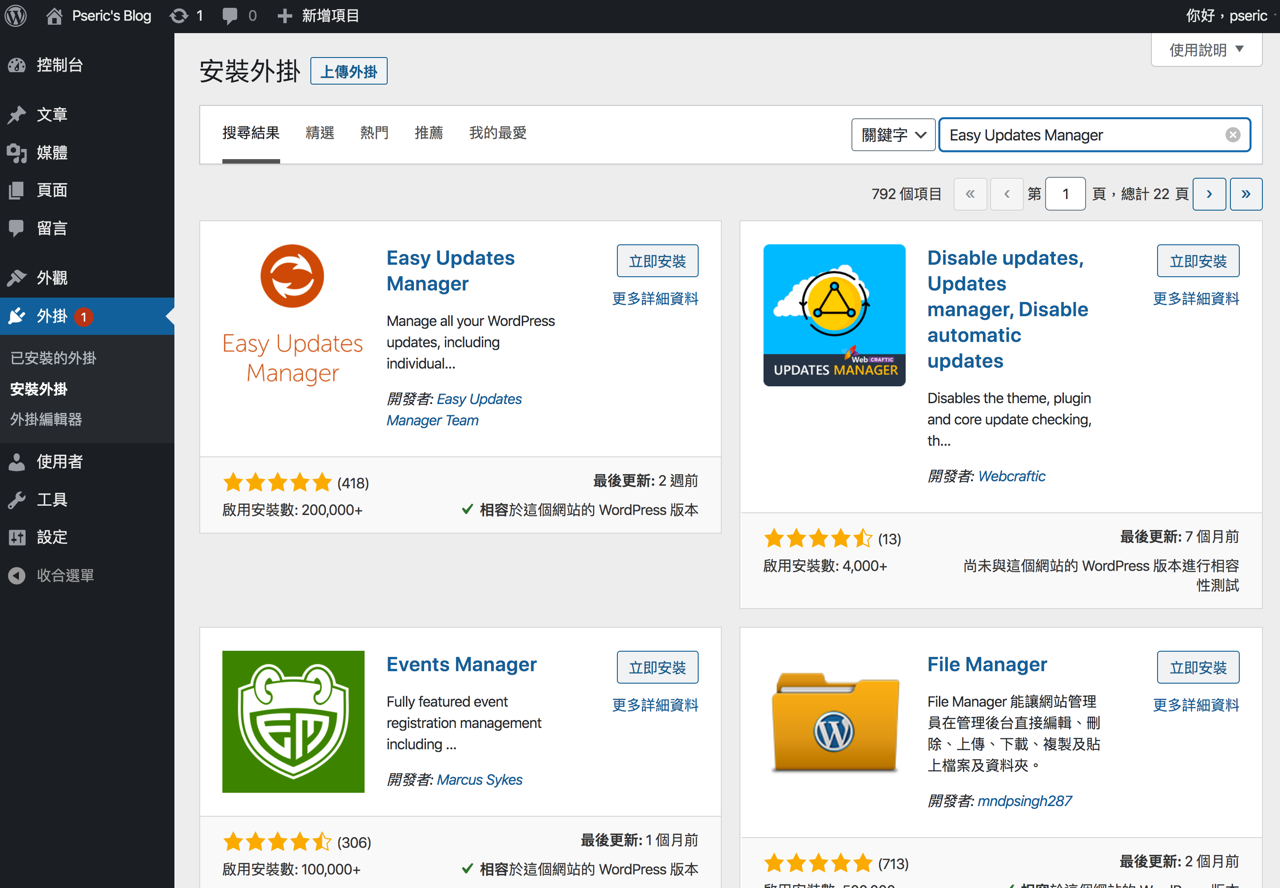This screenshot has width=1280, height=888.
Task: Open the comments bubble icon in admin bar
Action: coord(230,16)
